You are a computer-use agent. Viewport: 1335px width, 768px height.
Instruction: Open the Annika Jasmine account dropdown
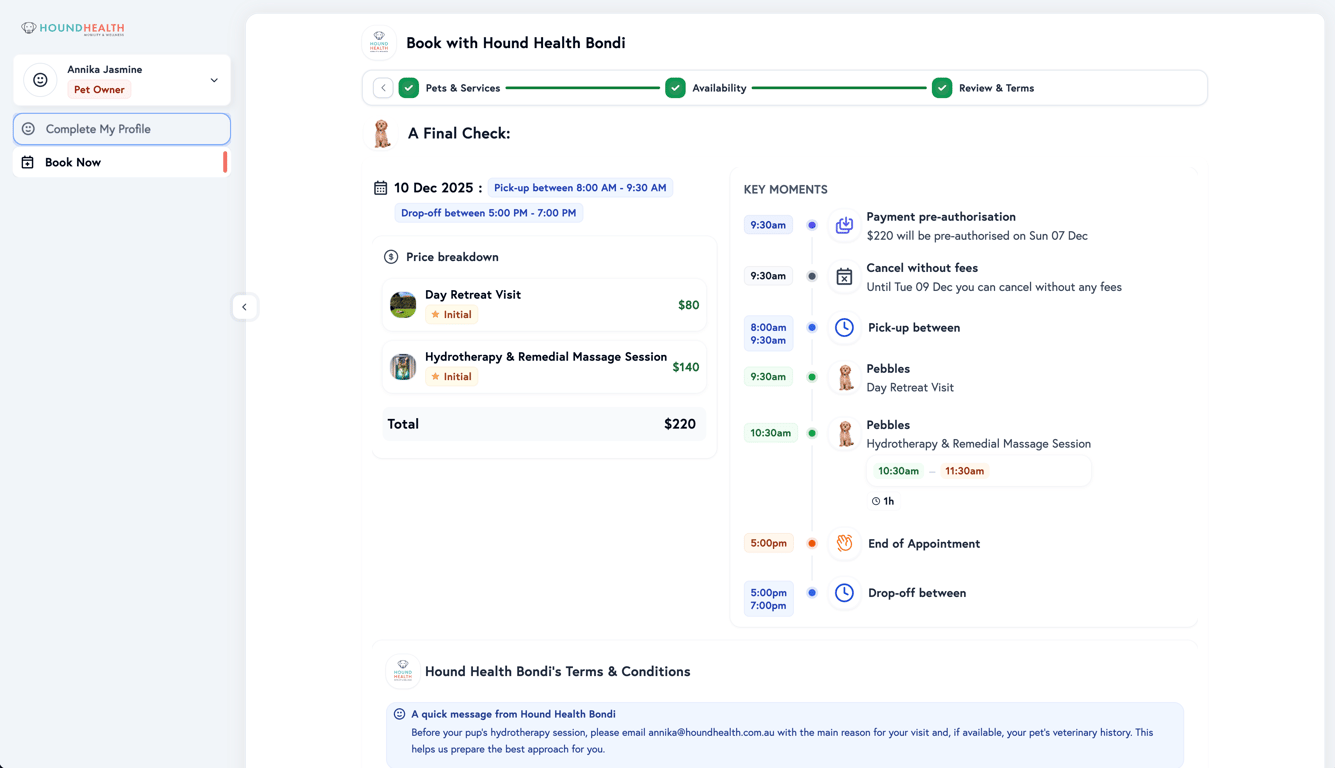(x=213, y=79)
